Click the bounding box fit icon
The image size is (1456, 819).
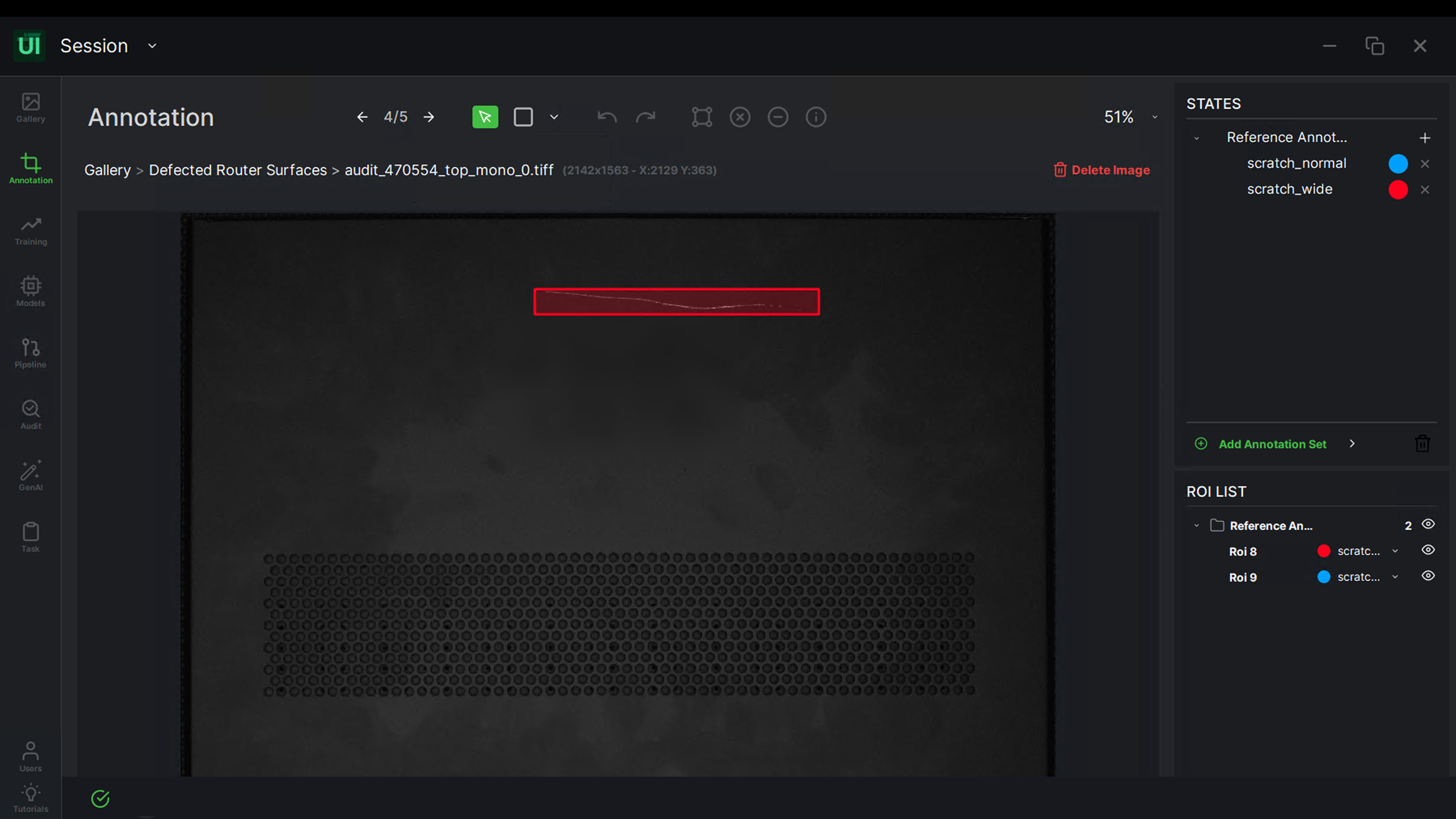tap(702, 117)
